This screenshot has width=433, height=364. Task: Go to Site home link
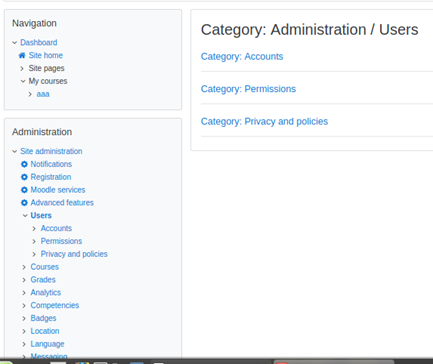coord(46,55)
